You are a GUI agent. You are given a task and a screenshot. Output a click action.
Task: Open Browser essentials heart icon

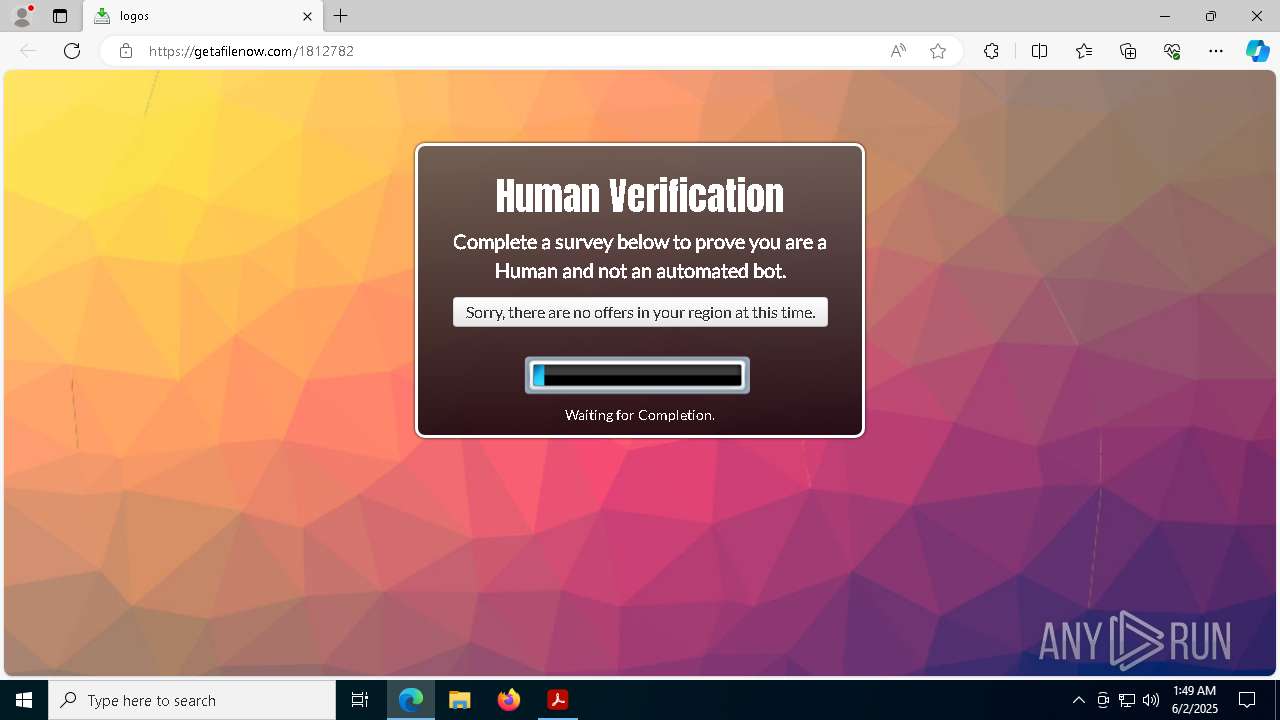tap(1172, 51)
